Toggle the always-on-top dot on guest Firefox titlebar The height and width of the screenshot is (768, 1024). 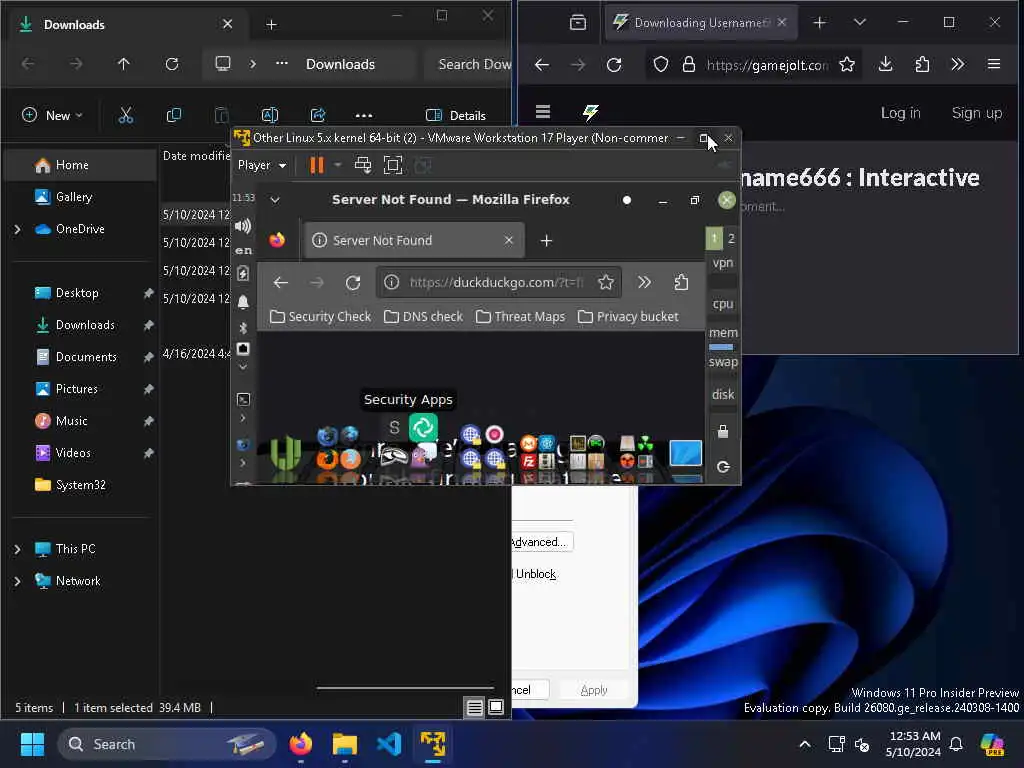coord(627,200)
